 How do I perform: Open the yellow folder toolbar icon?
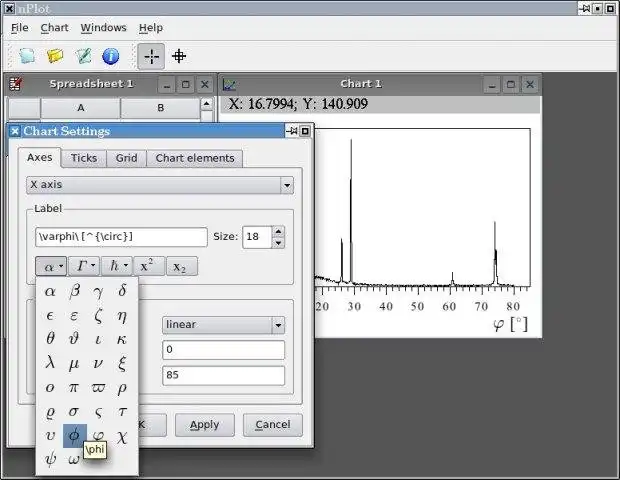point(55,56)
